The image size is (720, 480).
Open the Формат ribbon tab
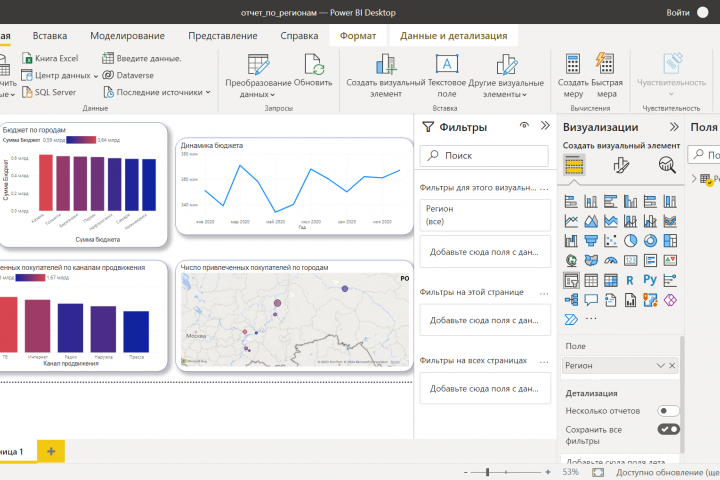(358, 36)
